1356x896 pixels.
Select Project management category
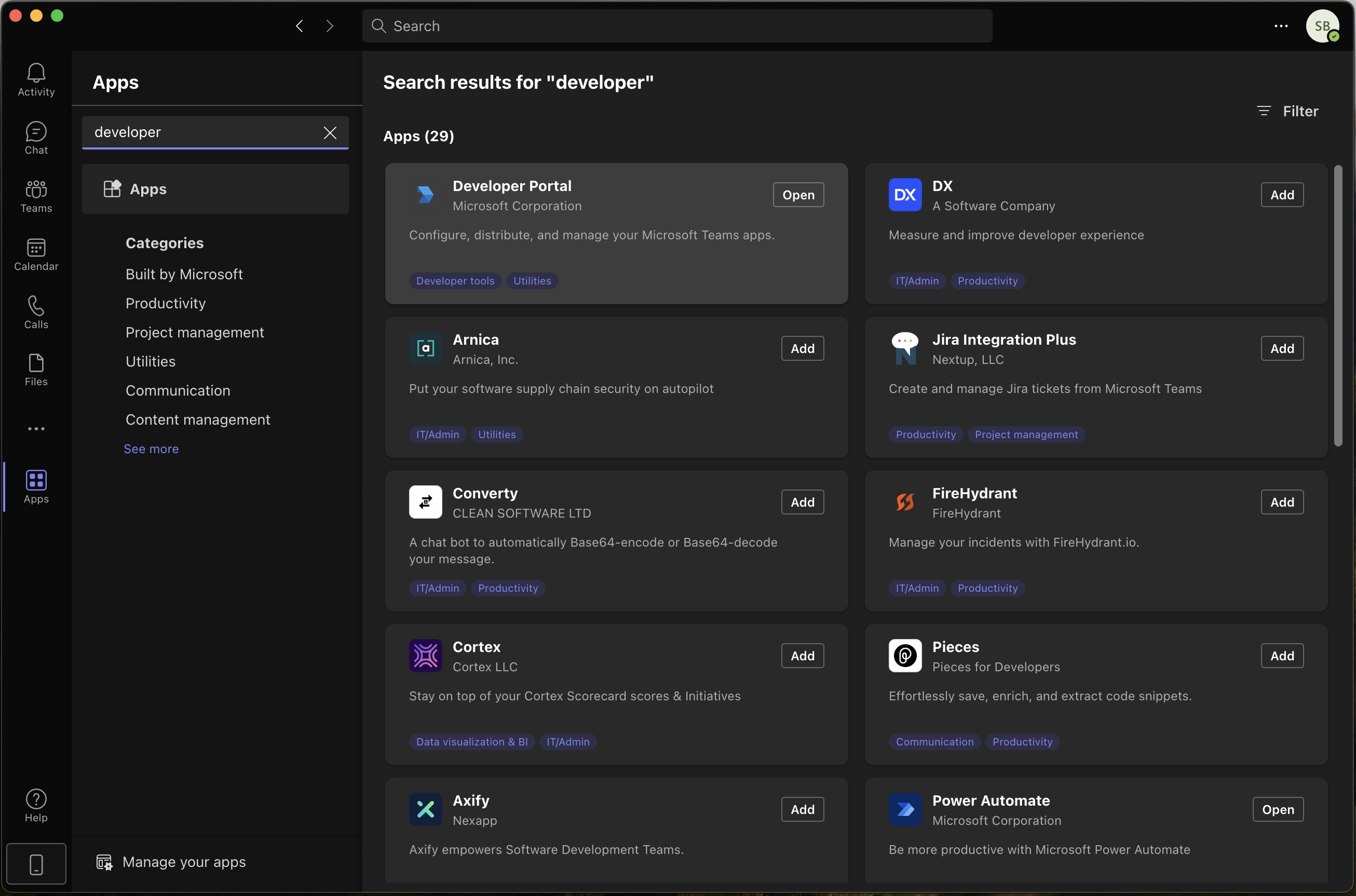[x=195, y=333]
